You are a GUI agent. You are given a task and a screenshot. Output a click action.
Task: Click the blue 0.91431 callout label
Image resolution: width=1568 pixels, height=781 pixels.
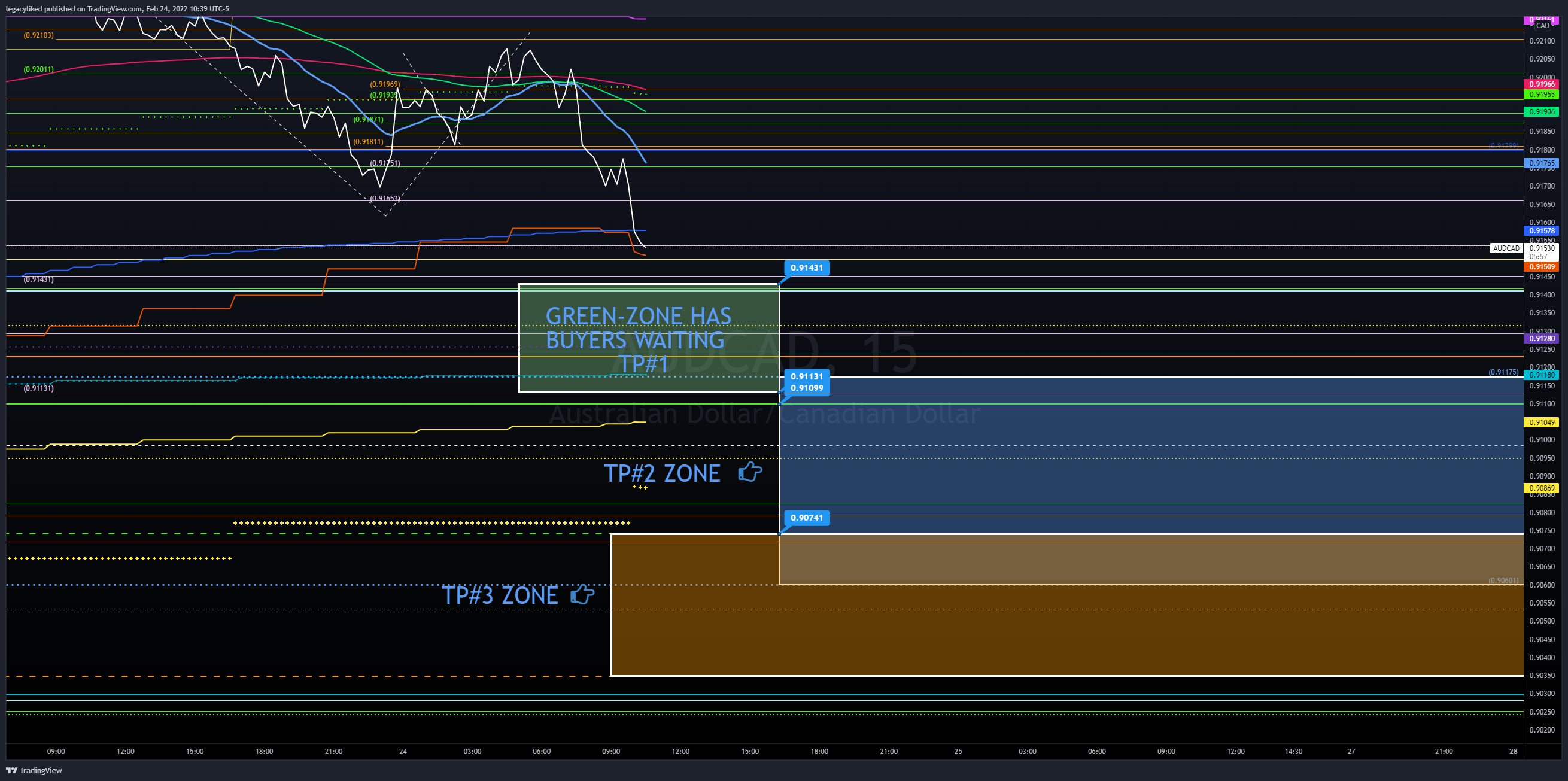807,268
